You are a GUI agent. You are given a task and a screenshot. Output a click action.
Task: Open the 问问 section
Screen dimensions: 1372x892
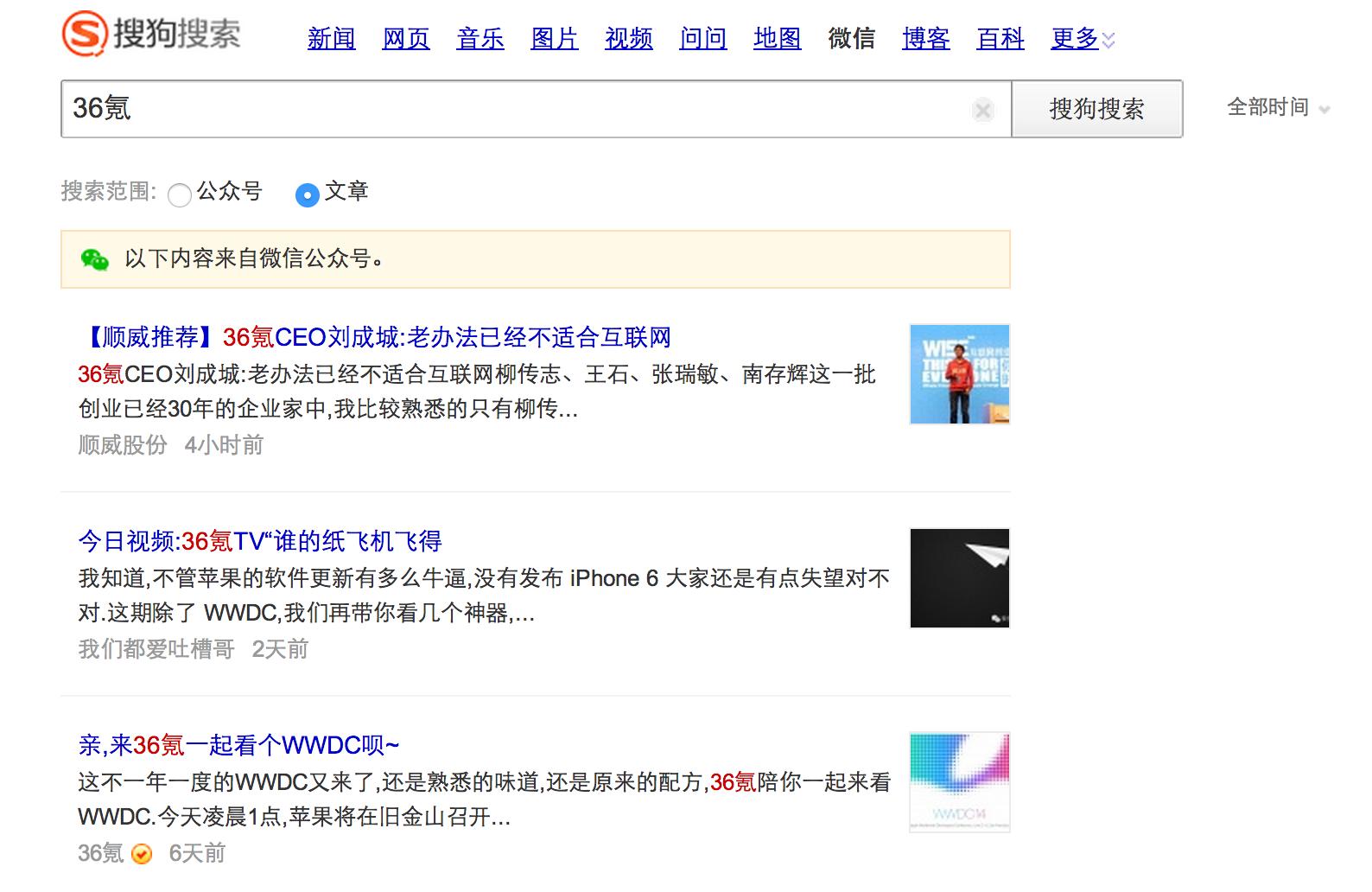(x=703, y=38)
